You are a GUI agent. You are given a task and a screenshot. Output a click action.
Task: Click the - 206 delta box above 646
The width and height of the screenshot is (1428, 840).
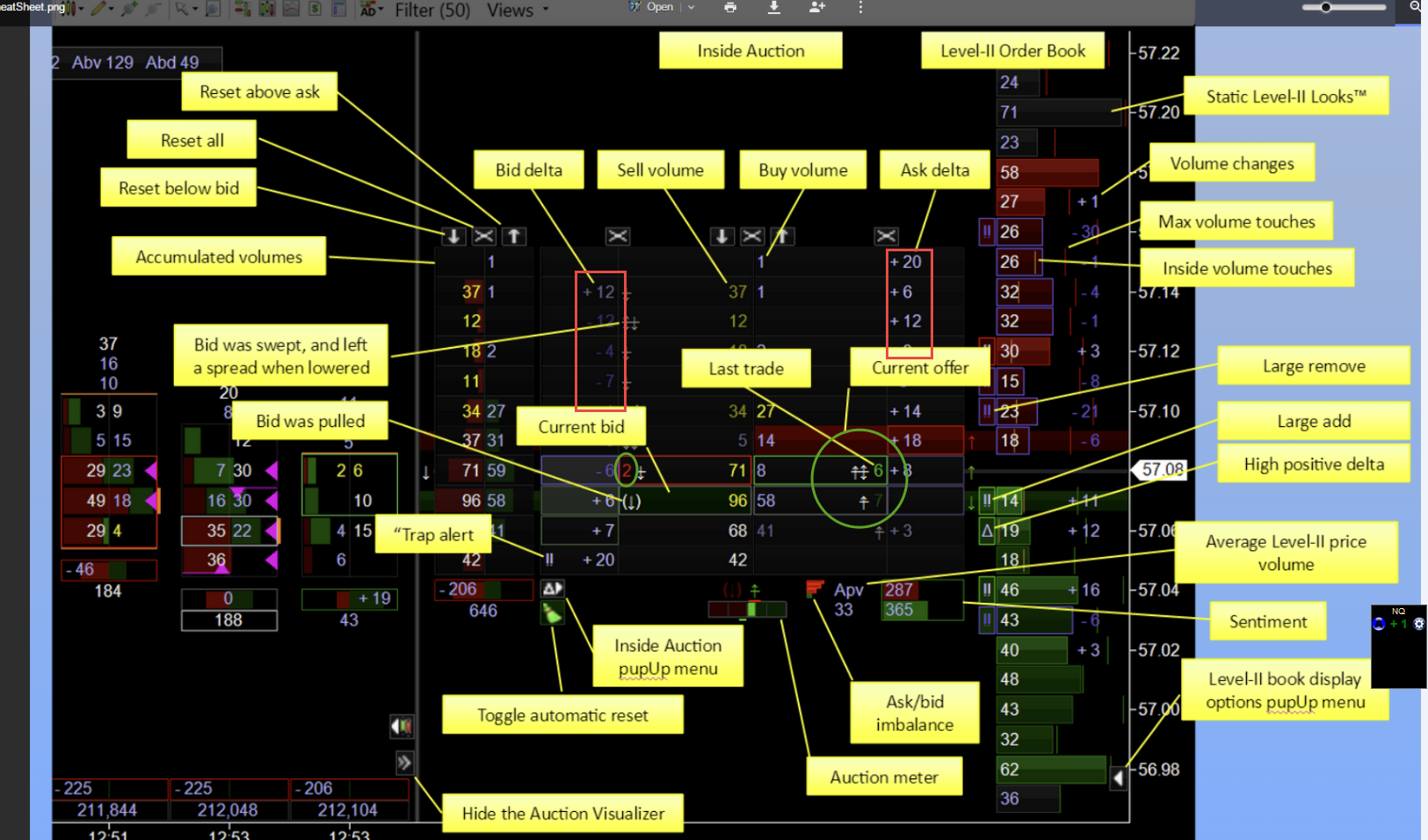pyautogui.click(x=483, y=590)
